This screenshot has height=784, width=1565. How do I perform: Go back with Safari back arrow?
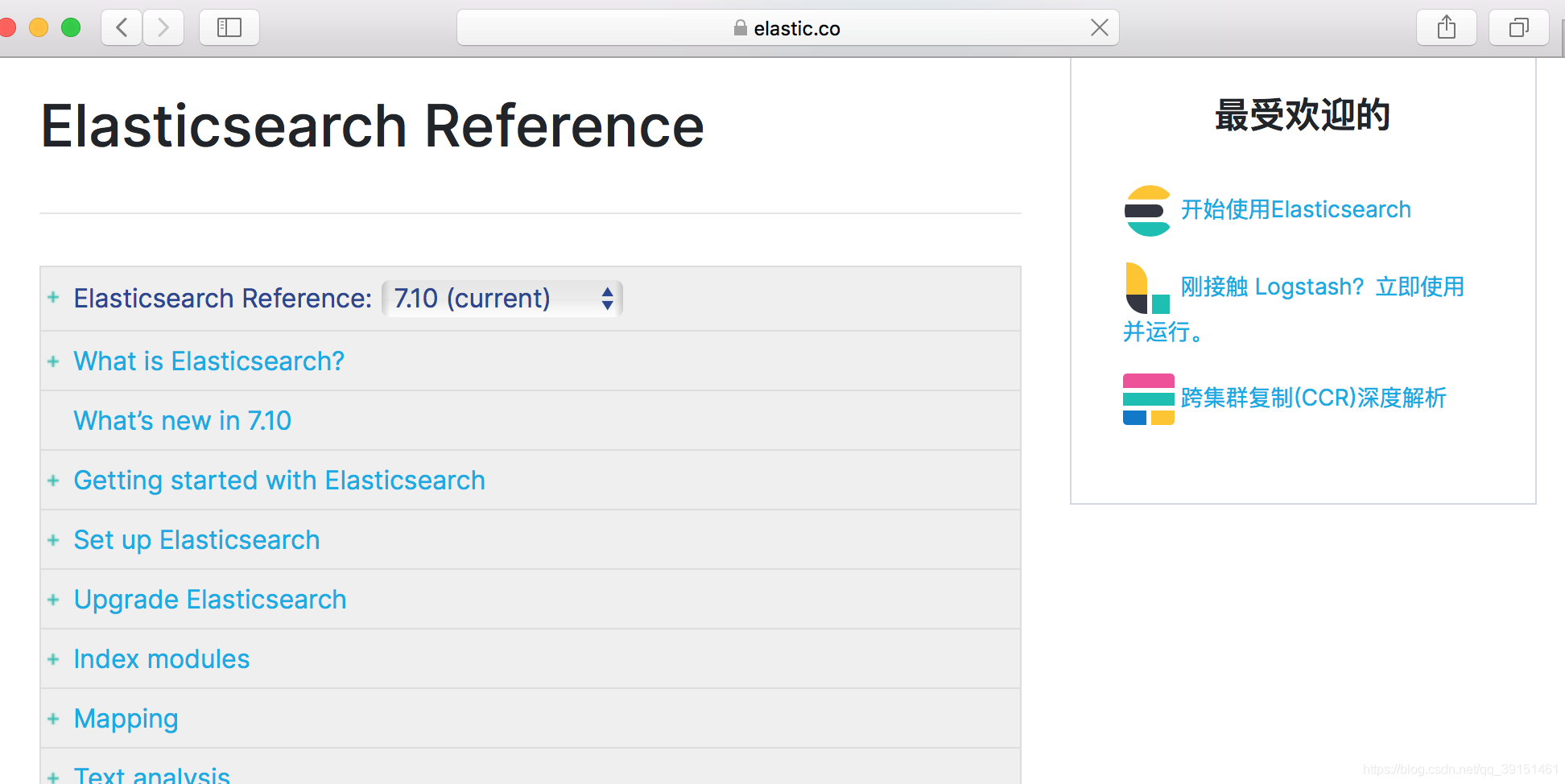pyautogui.click(x=122, y=28)
